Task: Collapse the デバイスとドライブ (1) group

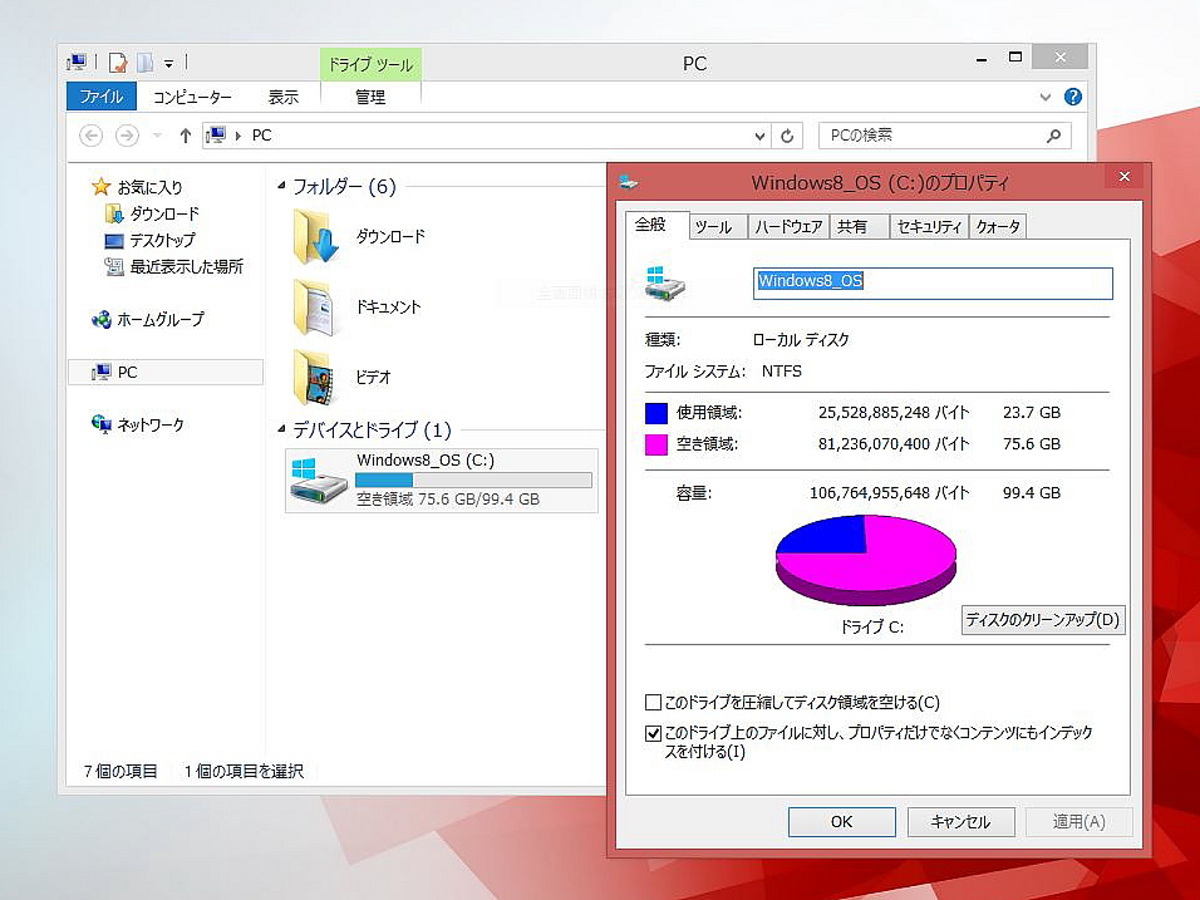Action: pos(283,430)
